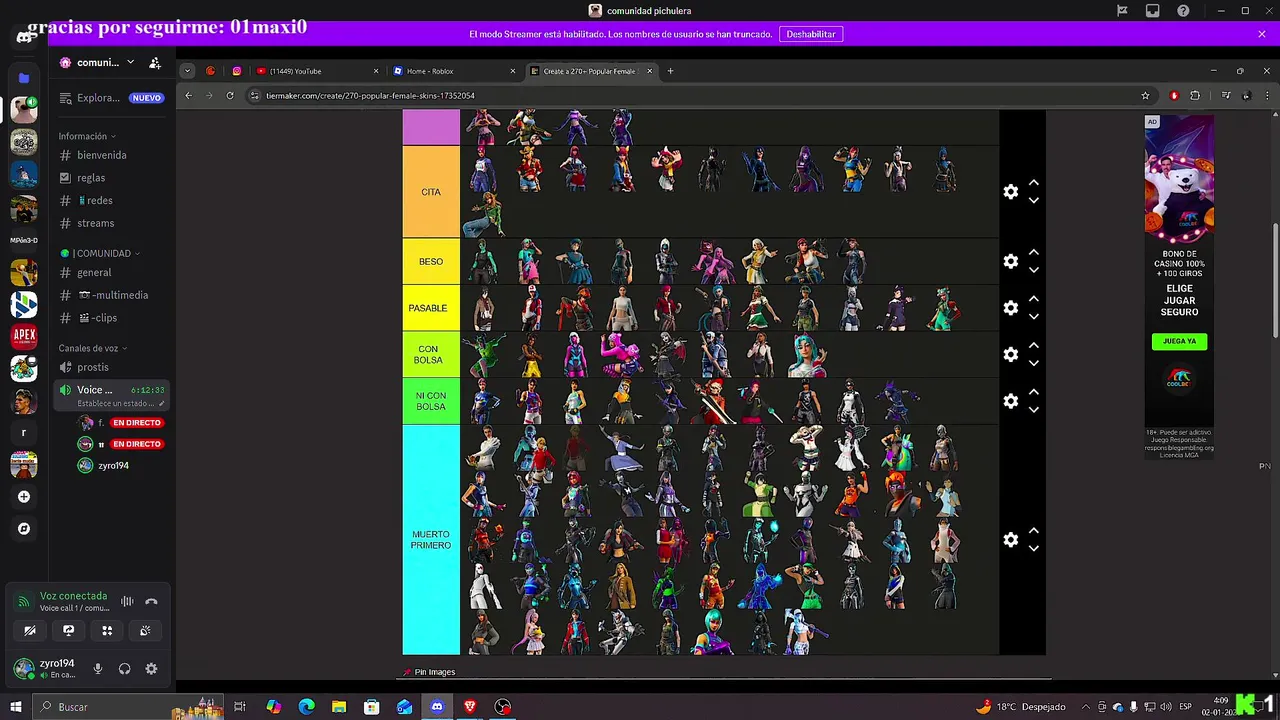Select the Create a 270+ Popular Female tab
This screenshot has height=720, width=1280.
pyautogui.click(x=591, y=71)
